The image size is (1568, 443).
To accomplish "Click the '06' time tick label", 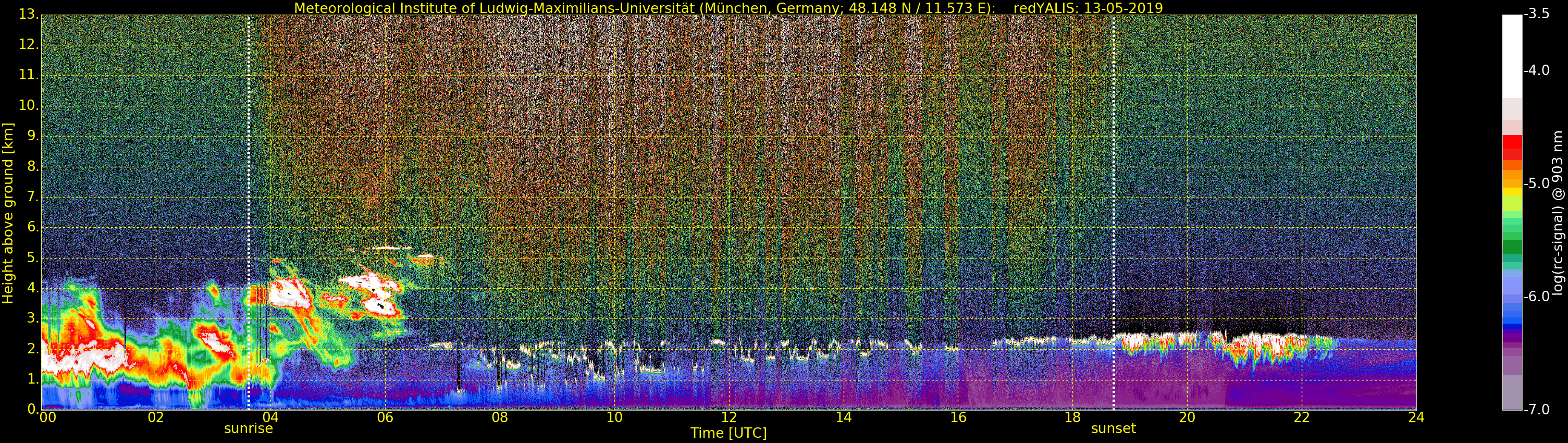I will tap(385, 417).
